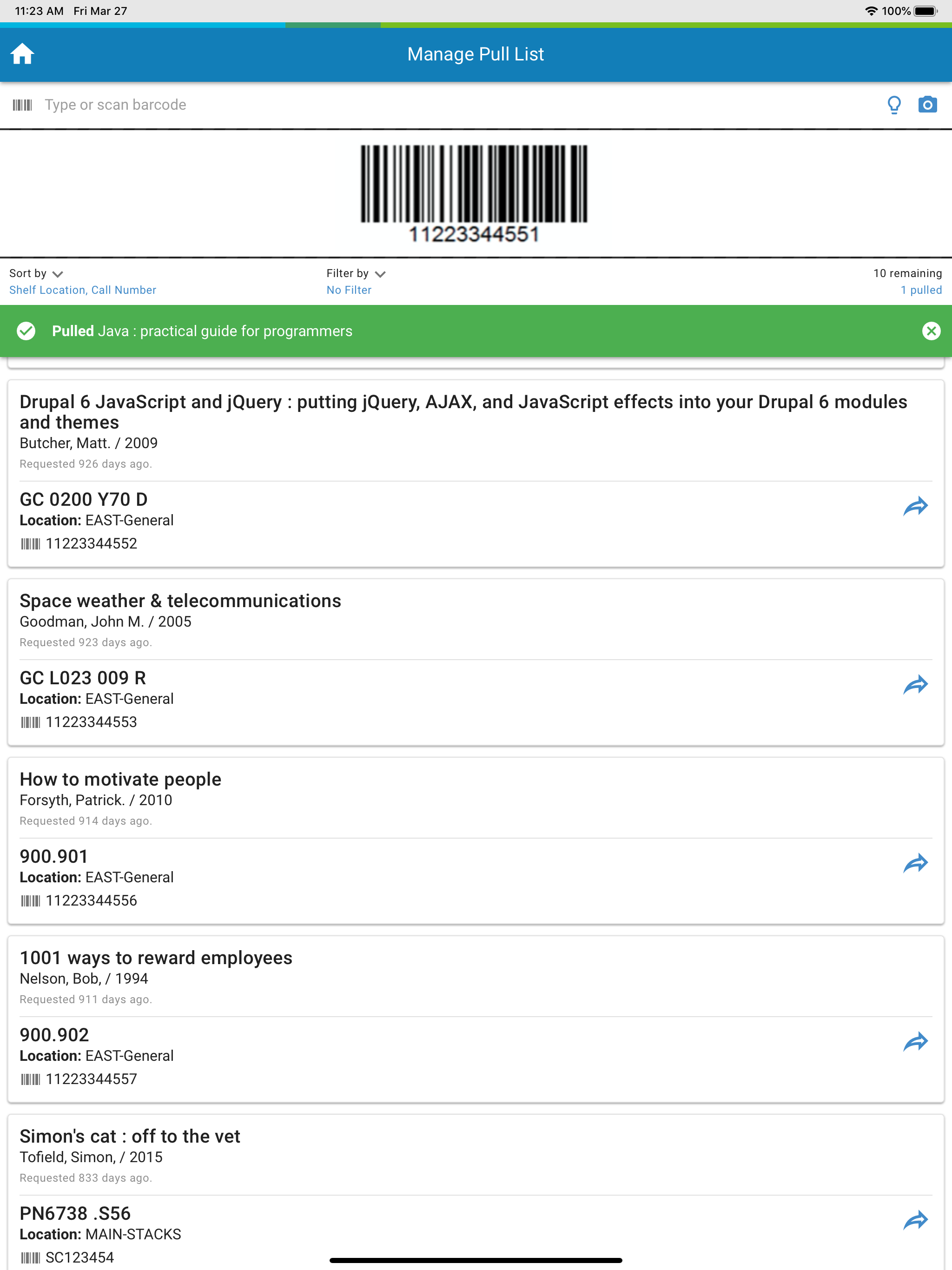This screenshot has height=1270, width=952.
Task: Tap the green checkmark in the Pulled banner
Action: (26, 331)
